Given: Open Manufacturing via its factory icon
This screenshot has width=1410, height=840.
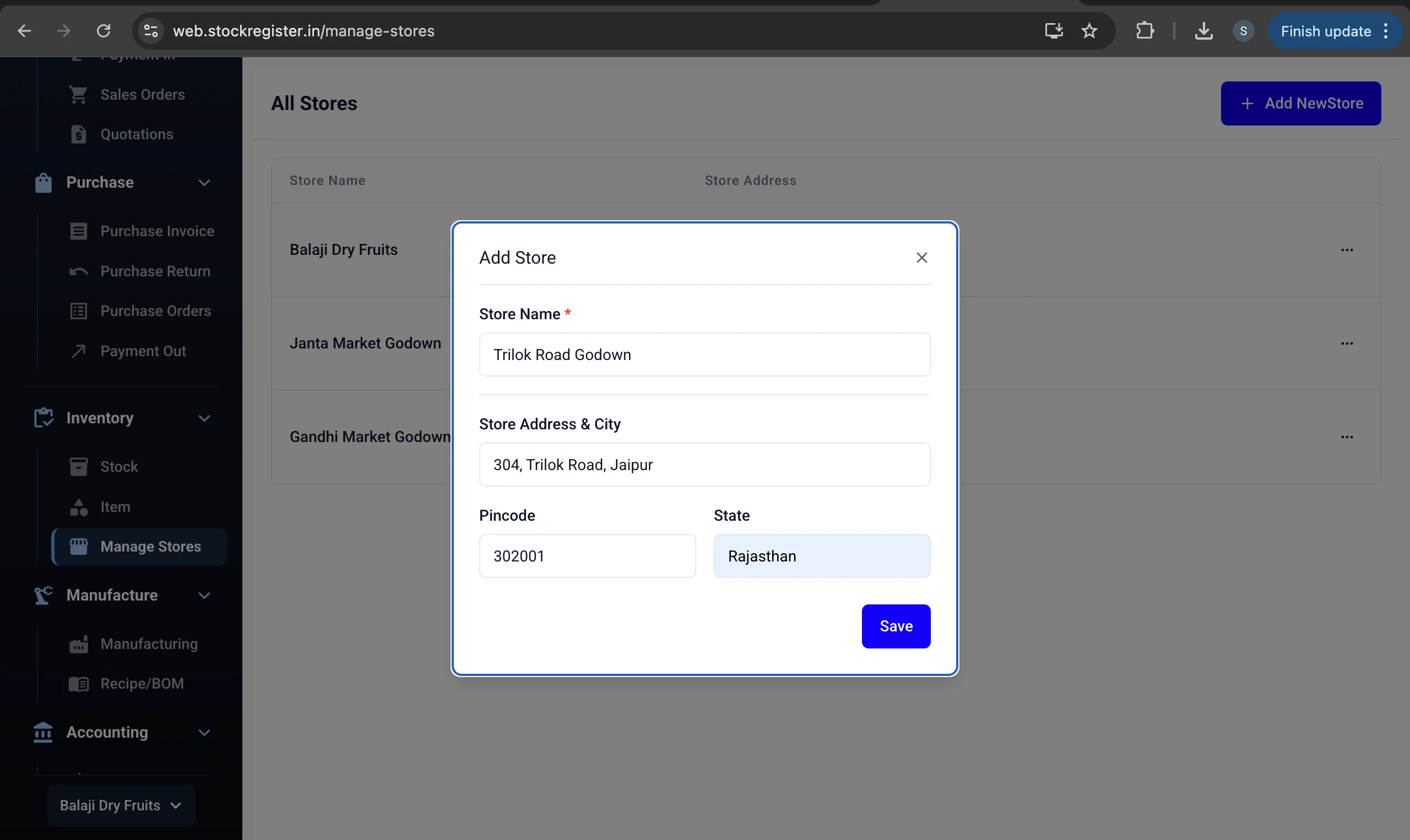Looking at the screenshot, I should click(x=78, y=643).
